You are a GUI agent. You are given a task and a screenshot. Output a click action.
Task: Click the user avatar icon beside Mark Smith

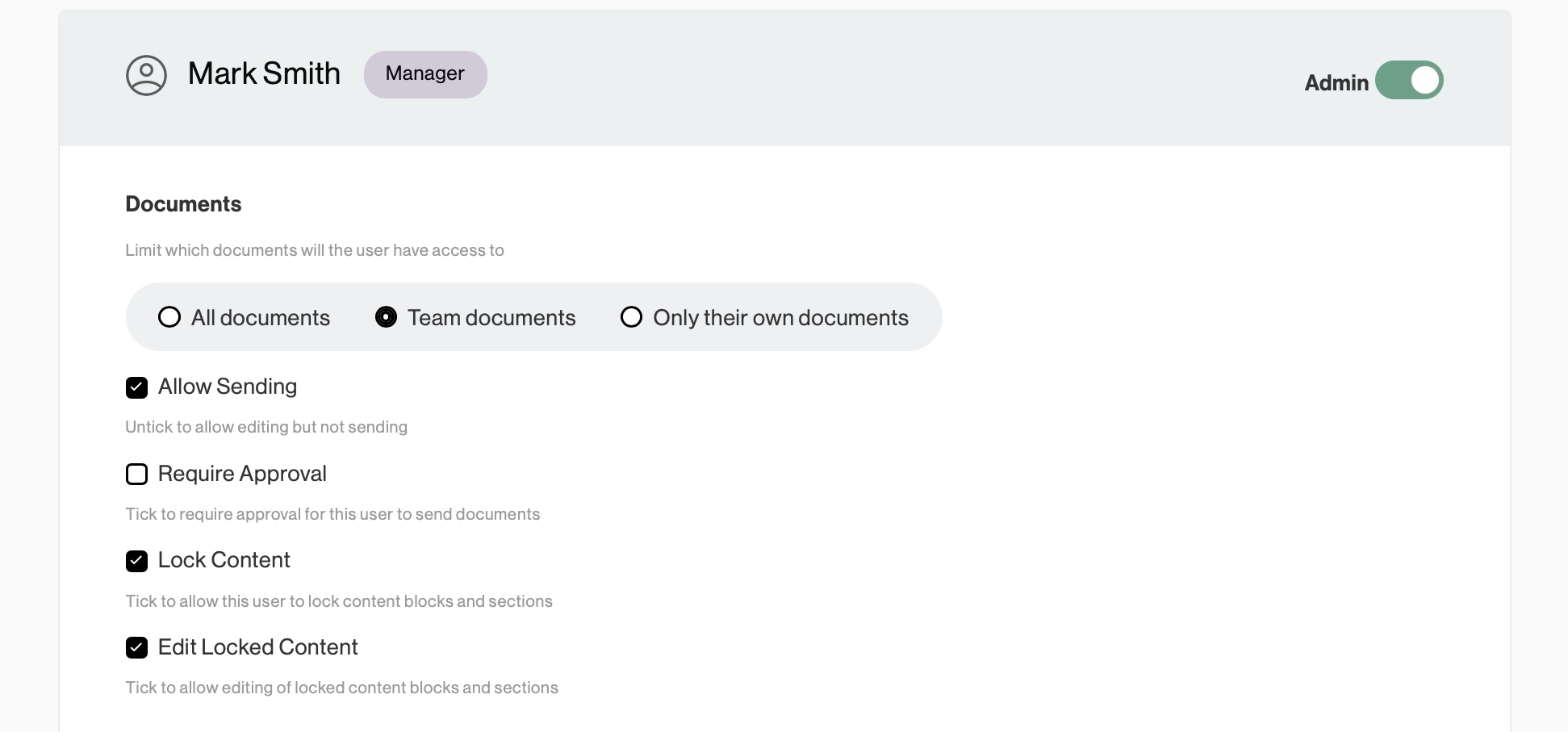146,75
